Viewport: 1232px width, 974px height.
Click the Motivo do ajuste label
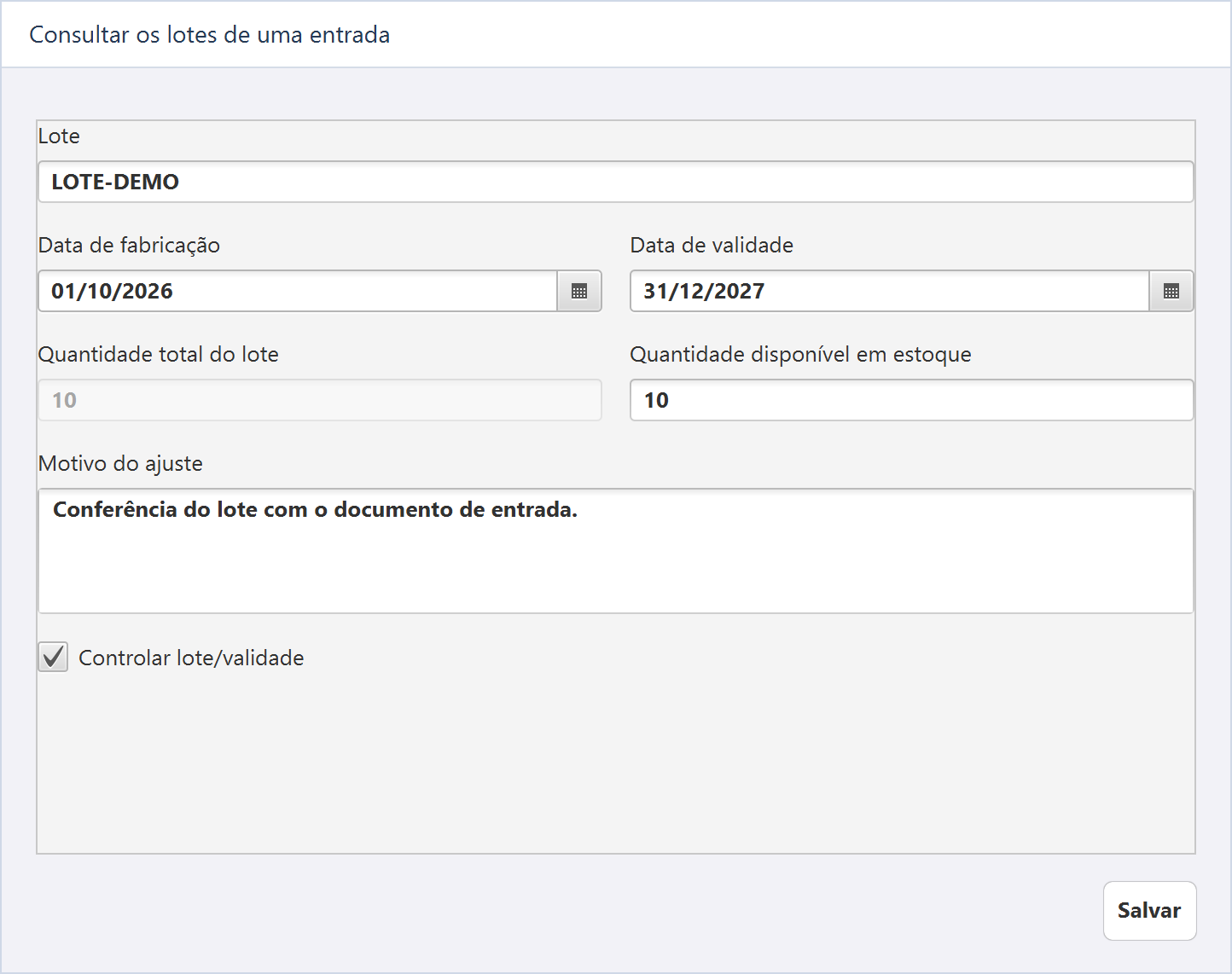click(x=120, y=464)
